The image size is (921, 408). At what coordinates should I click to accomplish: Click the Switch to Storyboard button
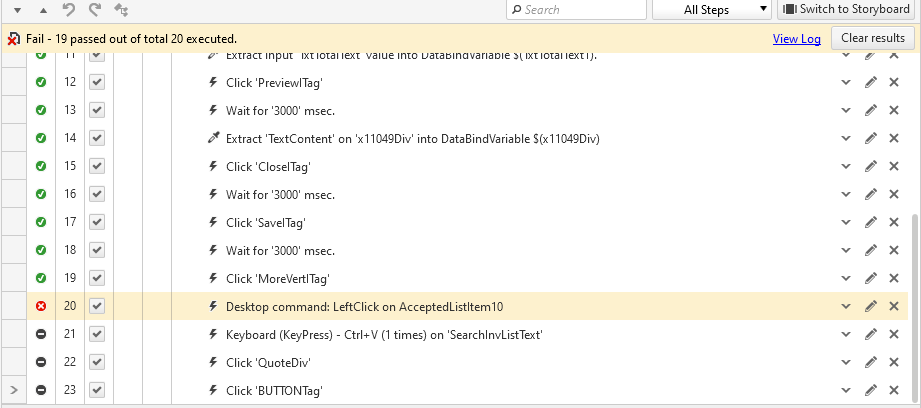pyautogui.click(x=845, y=10)
